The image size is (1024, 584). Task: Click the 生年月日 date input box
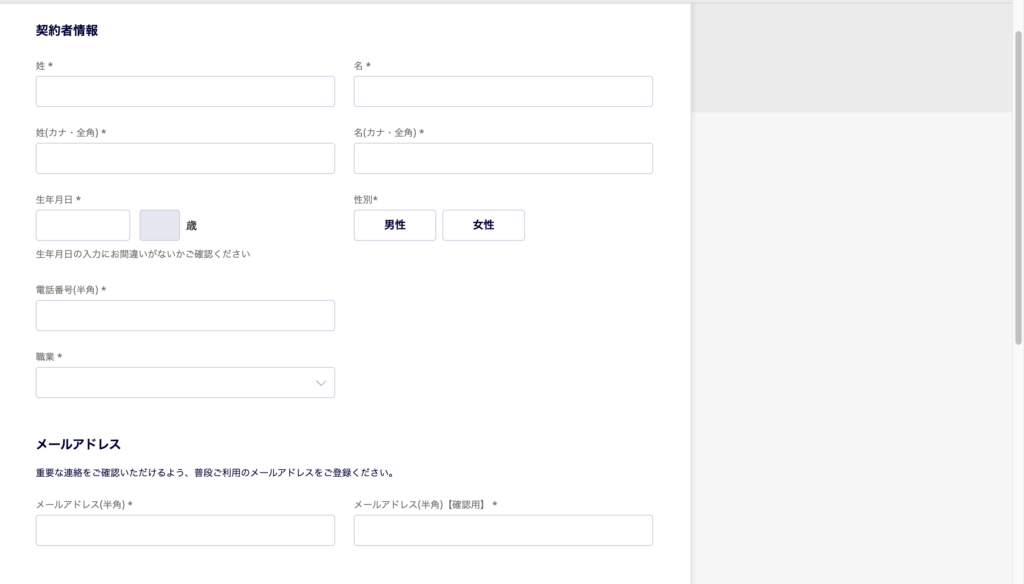83,225
